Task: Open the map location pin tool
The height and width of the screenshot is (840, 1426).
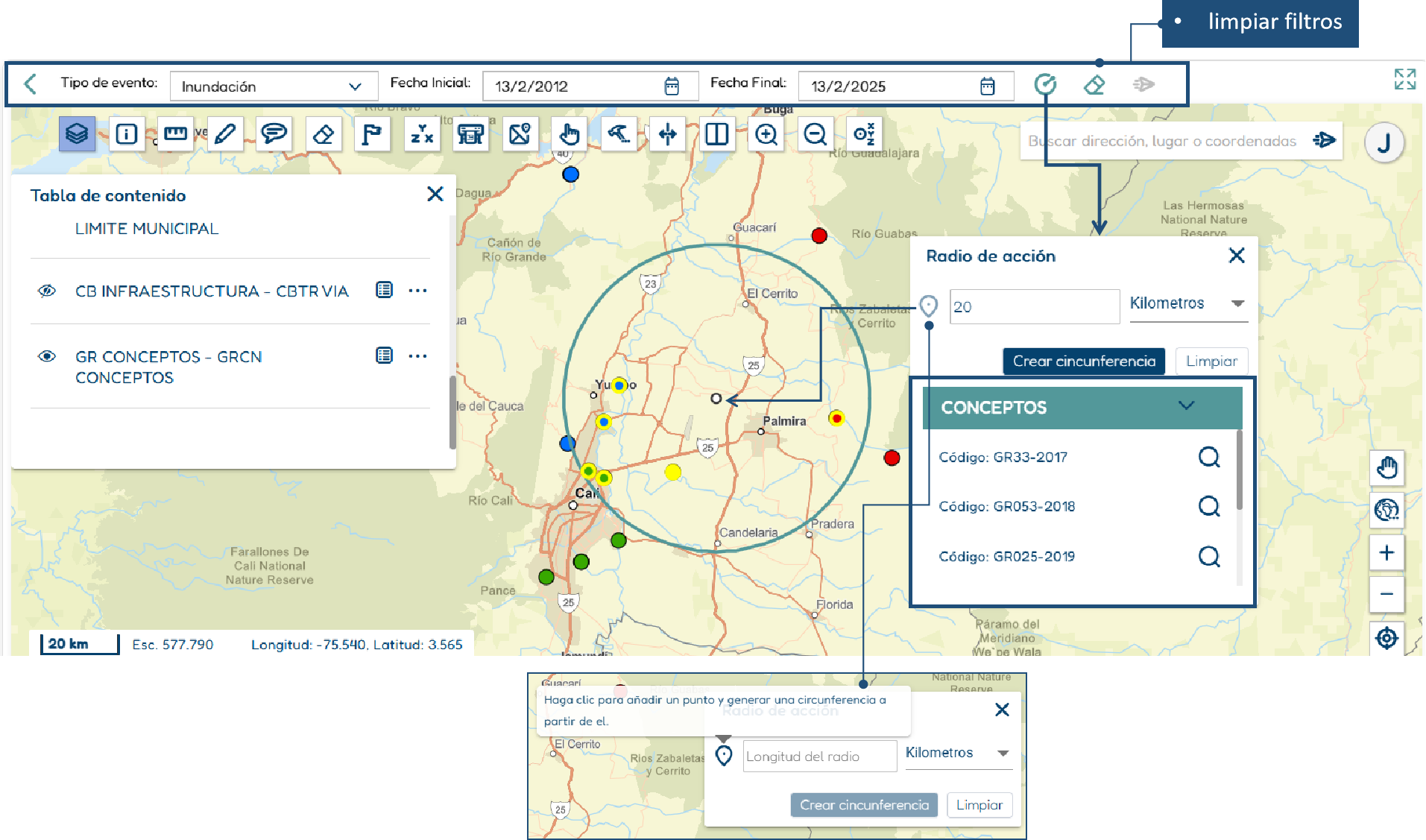Action: [520, 134]
